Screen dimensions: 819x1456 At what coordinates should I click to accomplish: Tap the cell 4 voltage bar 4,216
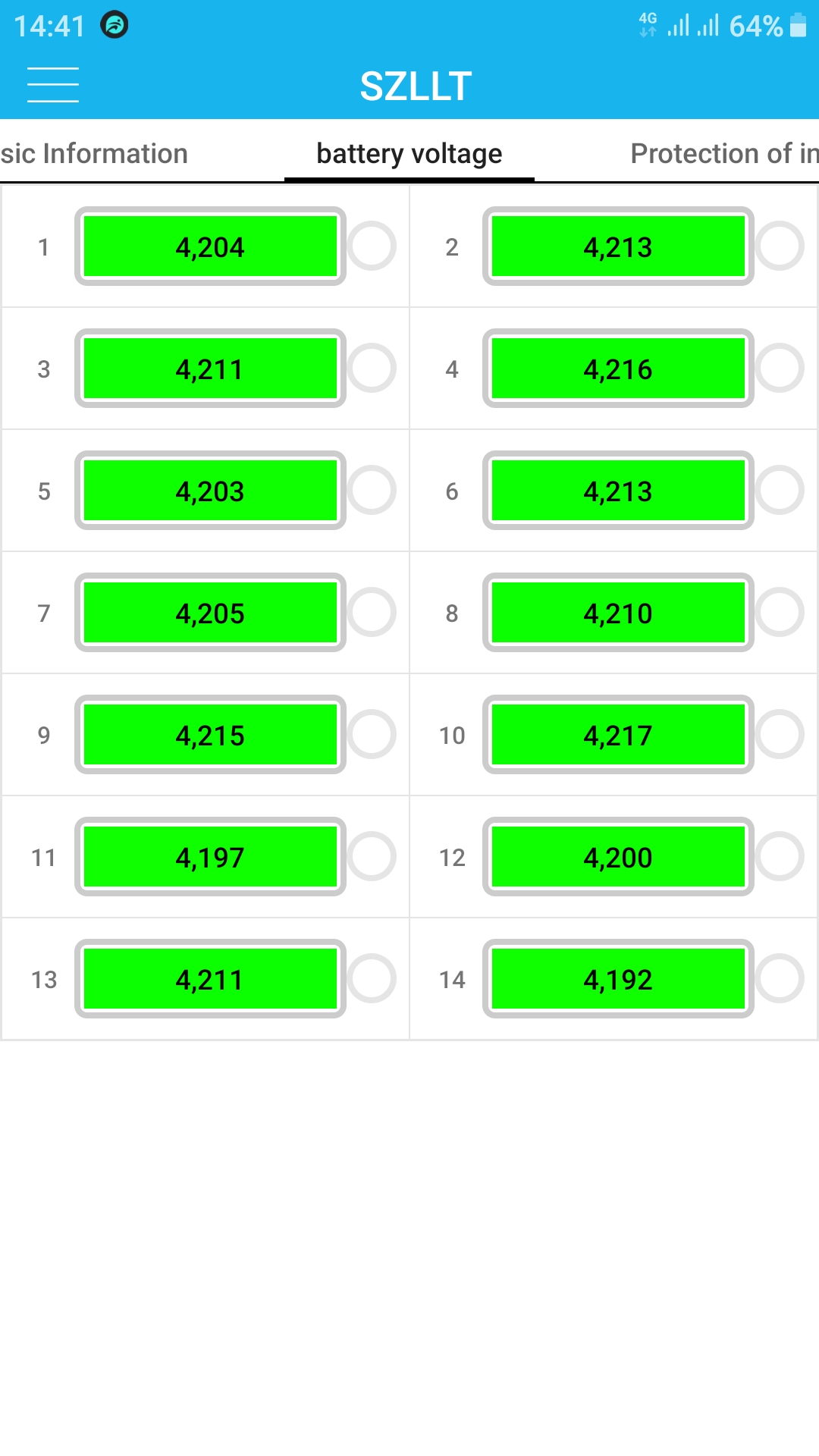pos(618,369)
